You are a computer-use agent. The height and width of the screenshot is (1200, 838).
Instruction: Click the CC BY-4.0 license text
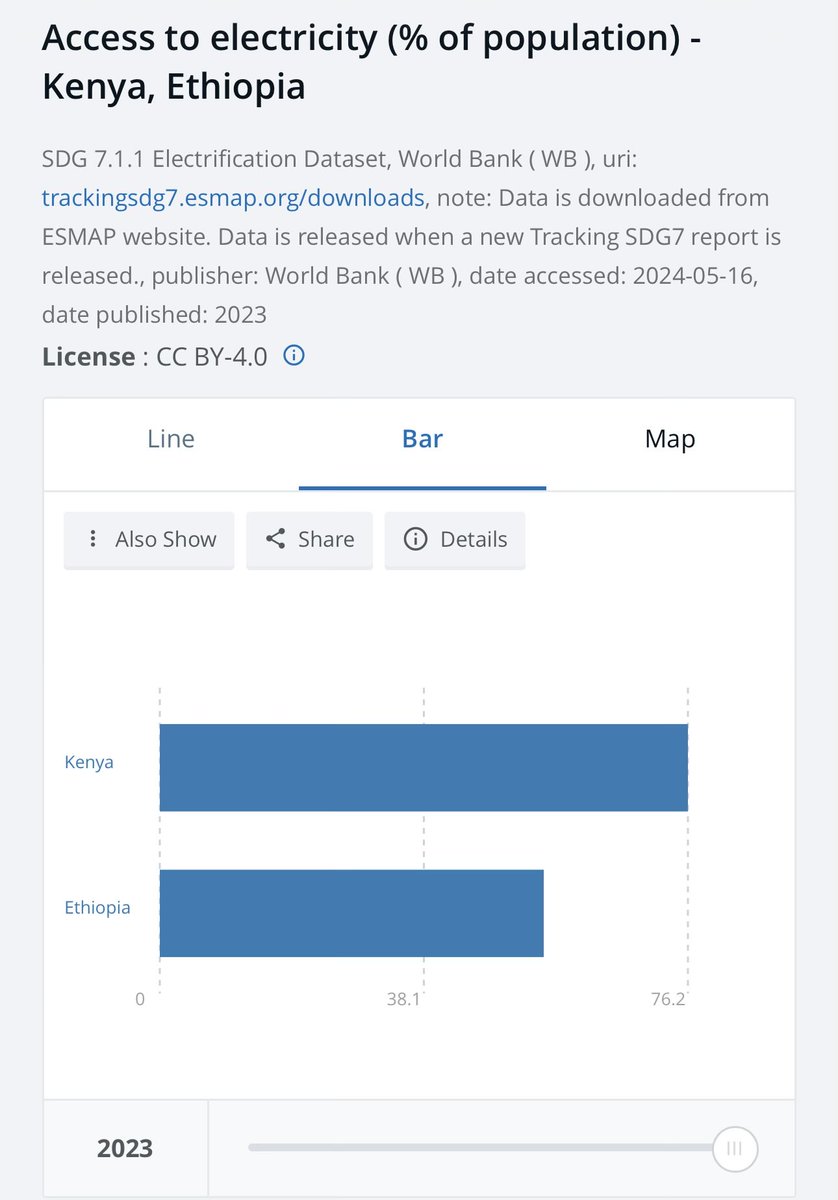click(x=212, y=357)
